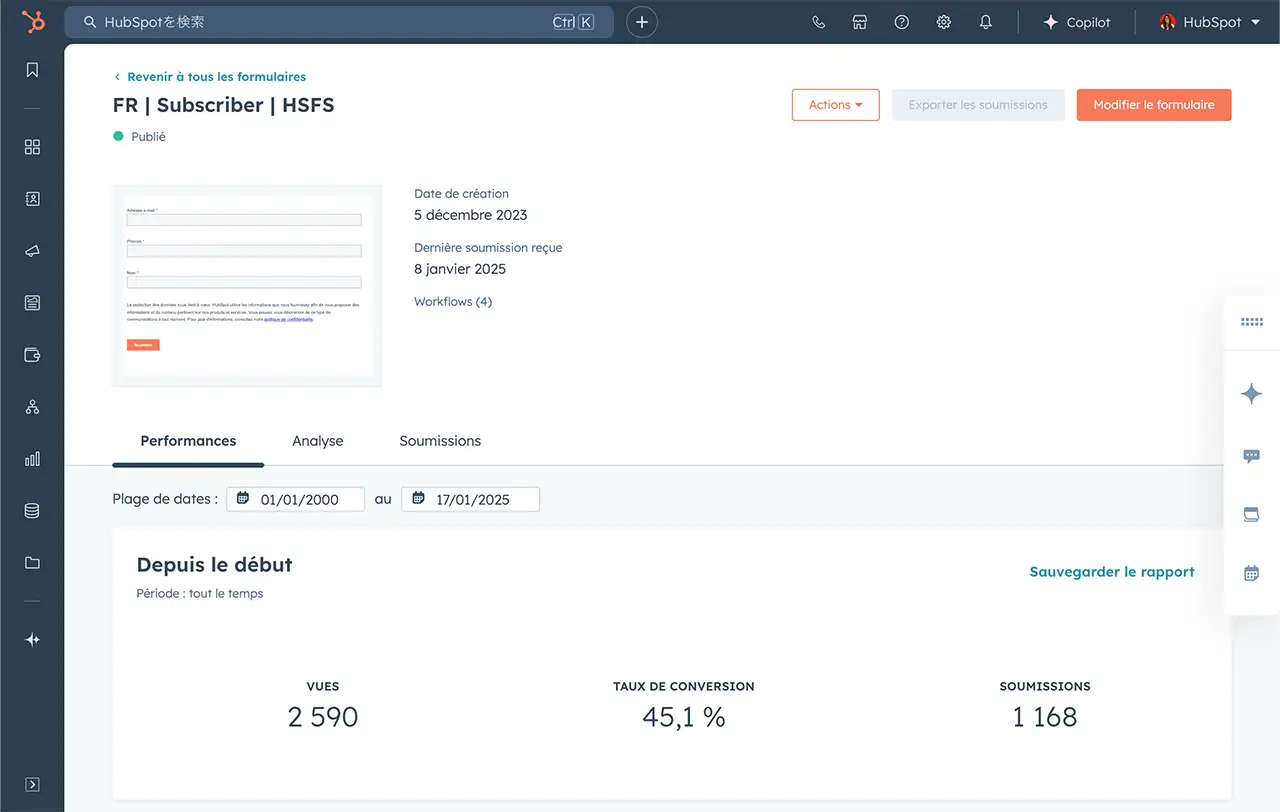The width and height of the screenshot is (1280, 812).
Task: Switch to the Analyse tab
Action: [317, 441]
